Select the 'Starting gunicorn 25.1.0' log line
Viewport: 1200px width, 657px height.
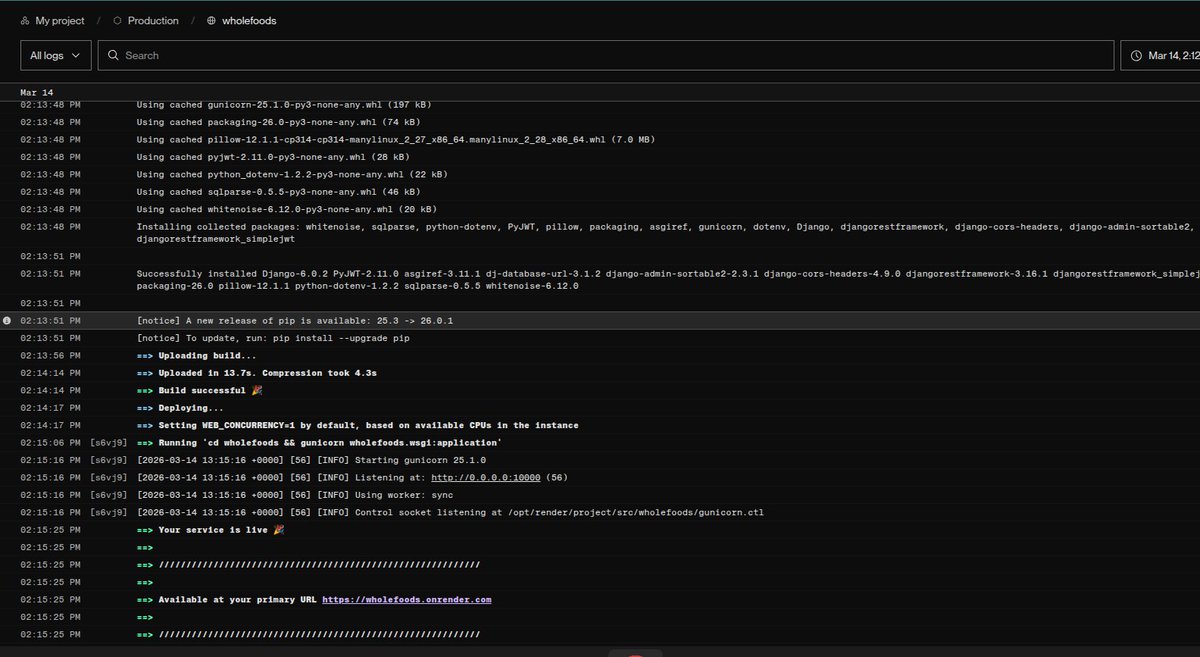click(x=311, y=461)
